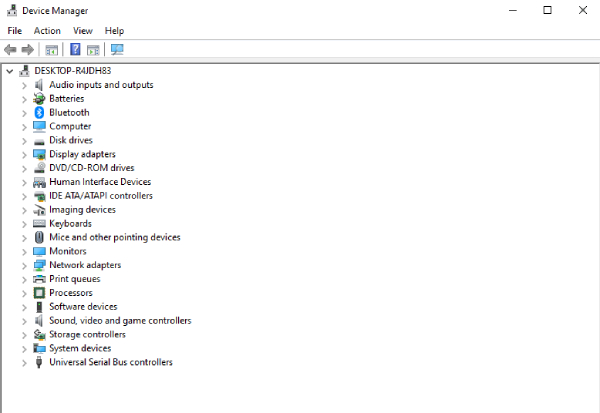
Task: Click the Disk drives icon
Action: [39, 142]
